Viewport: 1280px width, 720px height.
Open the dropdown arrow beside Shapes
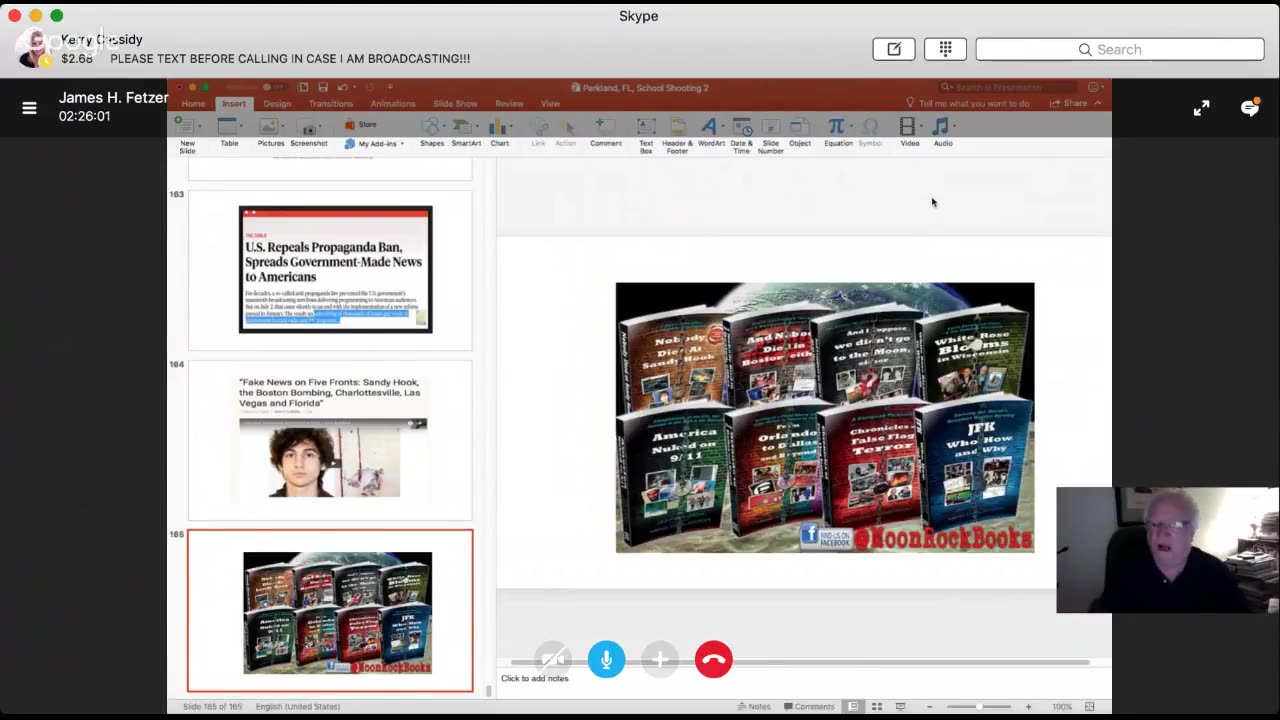coord(444,127)
